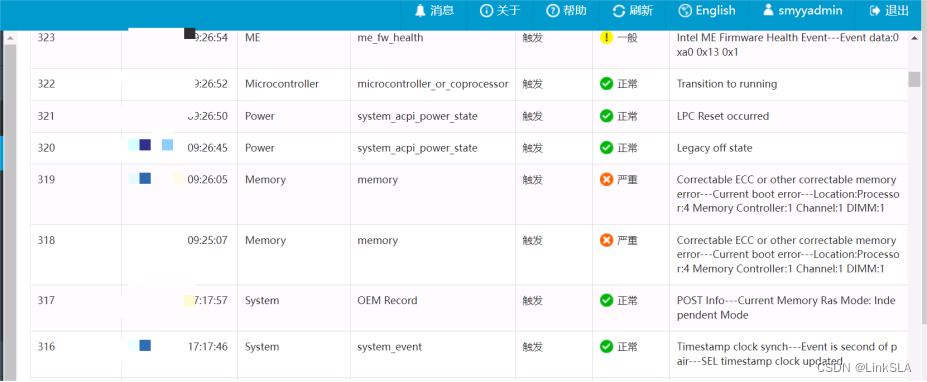Click POST Info Memory Ras Mode description
The width and height of the screenshot is (927, 382).
coord(786,307)
